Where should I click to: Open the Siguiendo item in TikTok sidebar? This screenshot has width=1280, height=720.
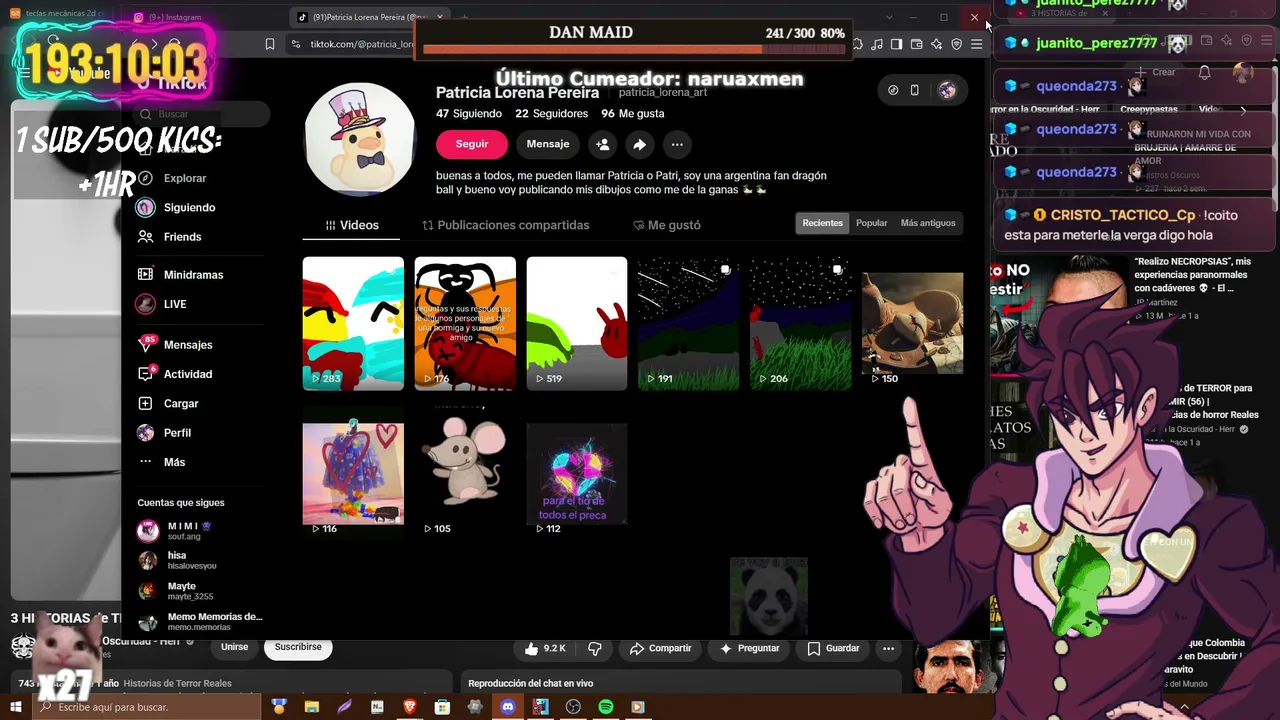click(176, 207)
